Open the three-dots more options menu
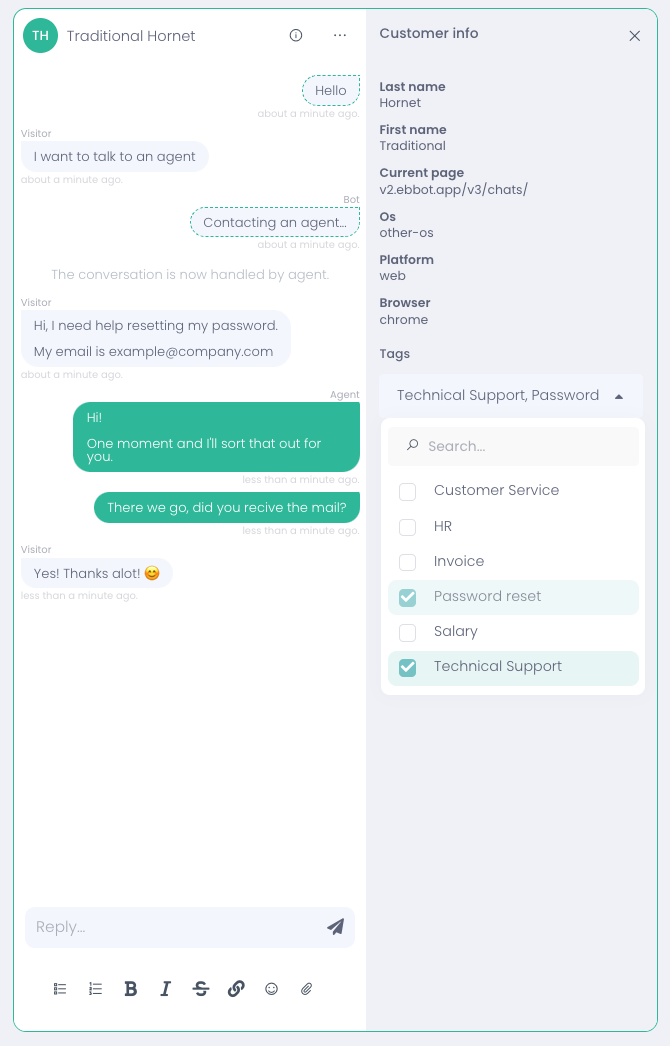Screen dimensions: 670x1046 [x=340, y=36]
